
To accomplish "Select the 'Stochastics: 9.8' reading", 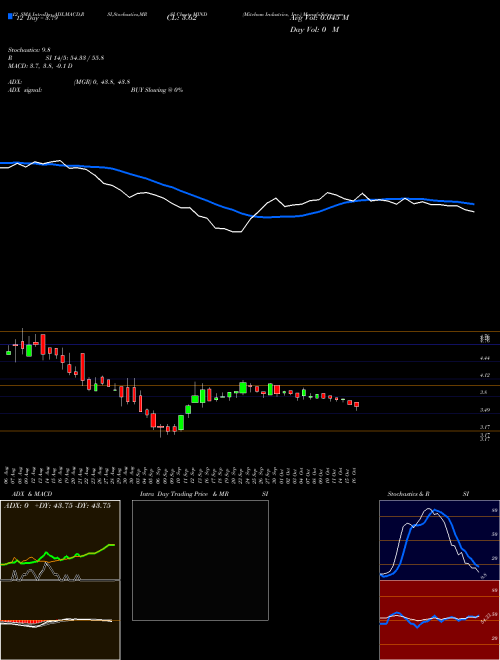I will (29, 50).
